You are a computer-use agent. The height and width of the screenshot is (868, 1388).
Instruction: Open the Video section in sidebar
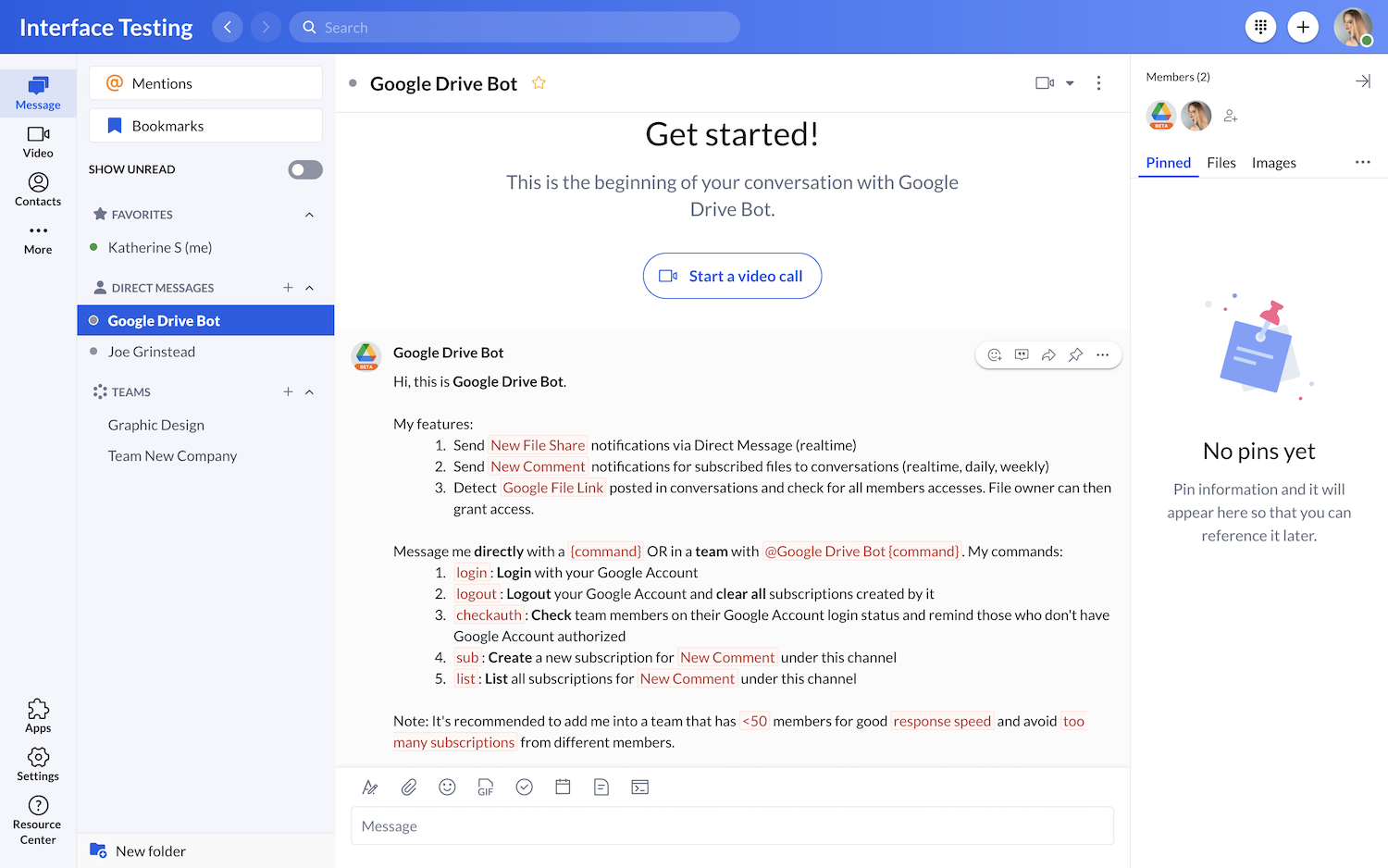click(38, 142)
